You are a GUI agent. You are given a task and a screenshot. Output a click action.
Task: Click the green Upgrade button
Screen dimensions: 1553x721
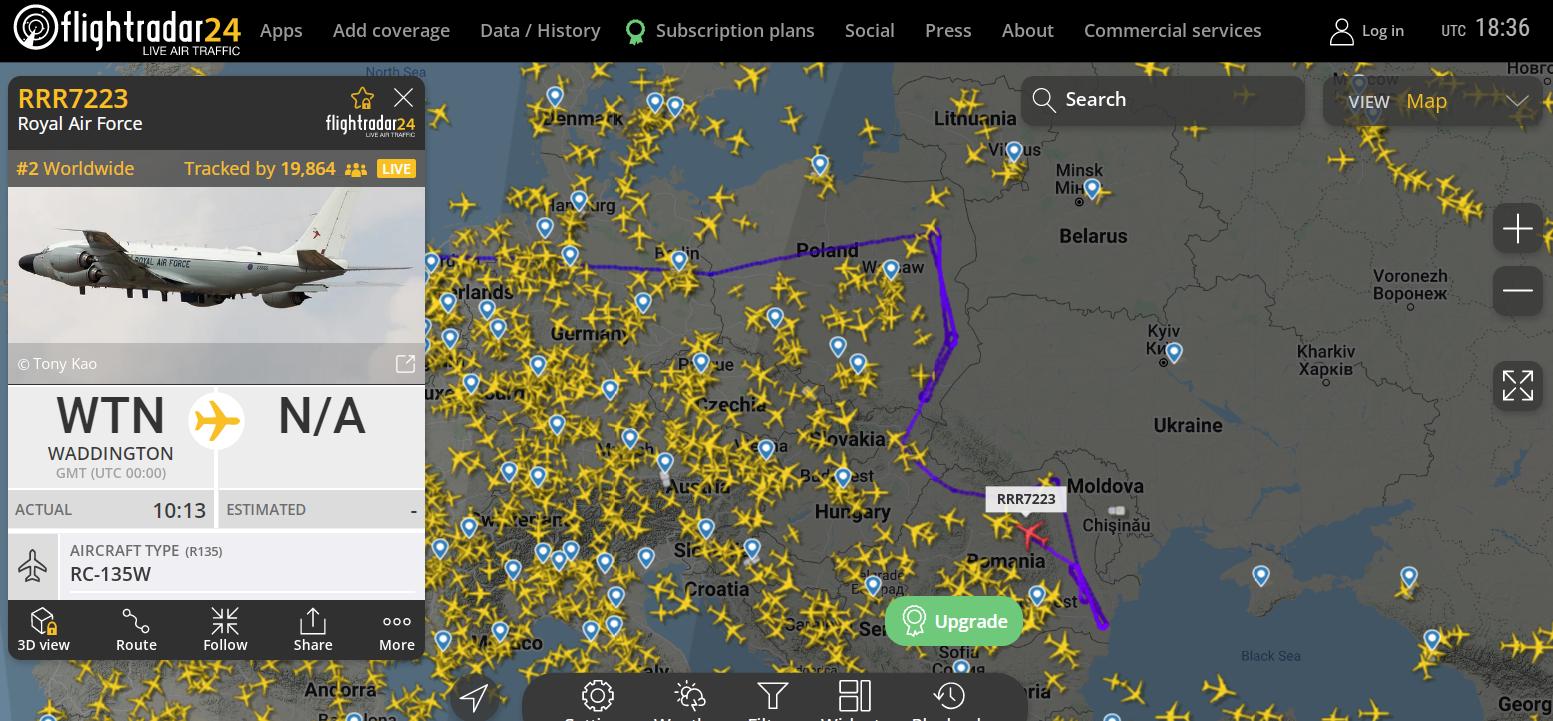click(x=954, y=621)
